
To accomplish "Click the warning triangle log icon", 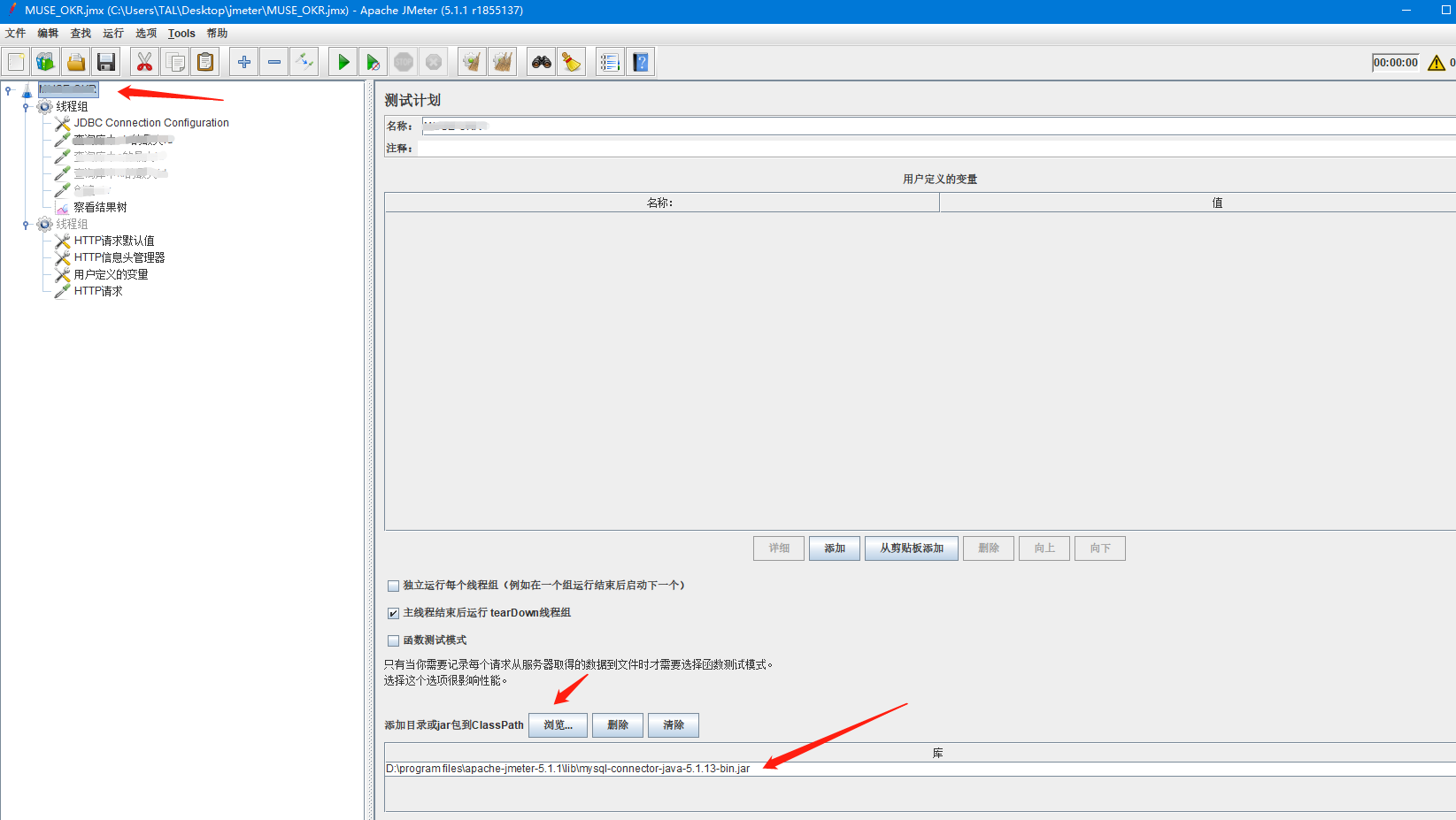I will (x=1437, y=63).
